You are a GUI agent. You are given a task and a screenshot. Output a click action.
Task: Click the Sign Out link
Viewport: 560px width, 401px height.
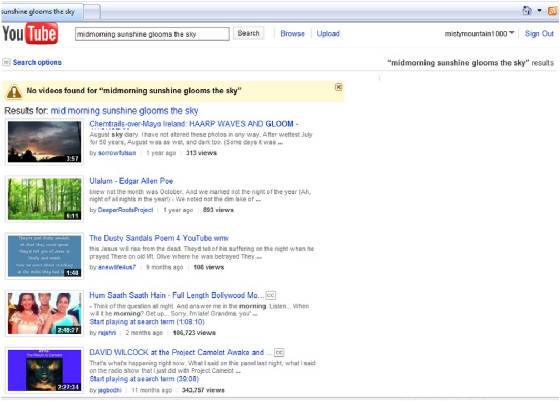point(539,34)
